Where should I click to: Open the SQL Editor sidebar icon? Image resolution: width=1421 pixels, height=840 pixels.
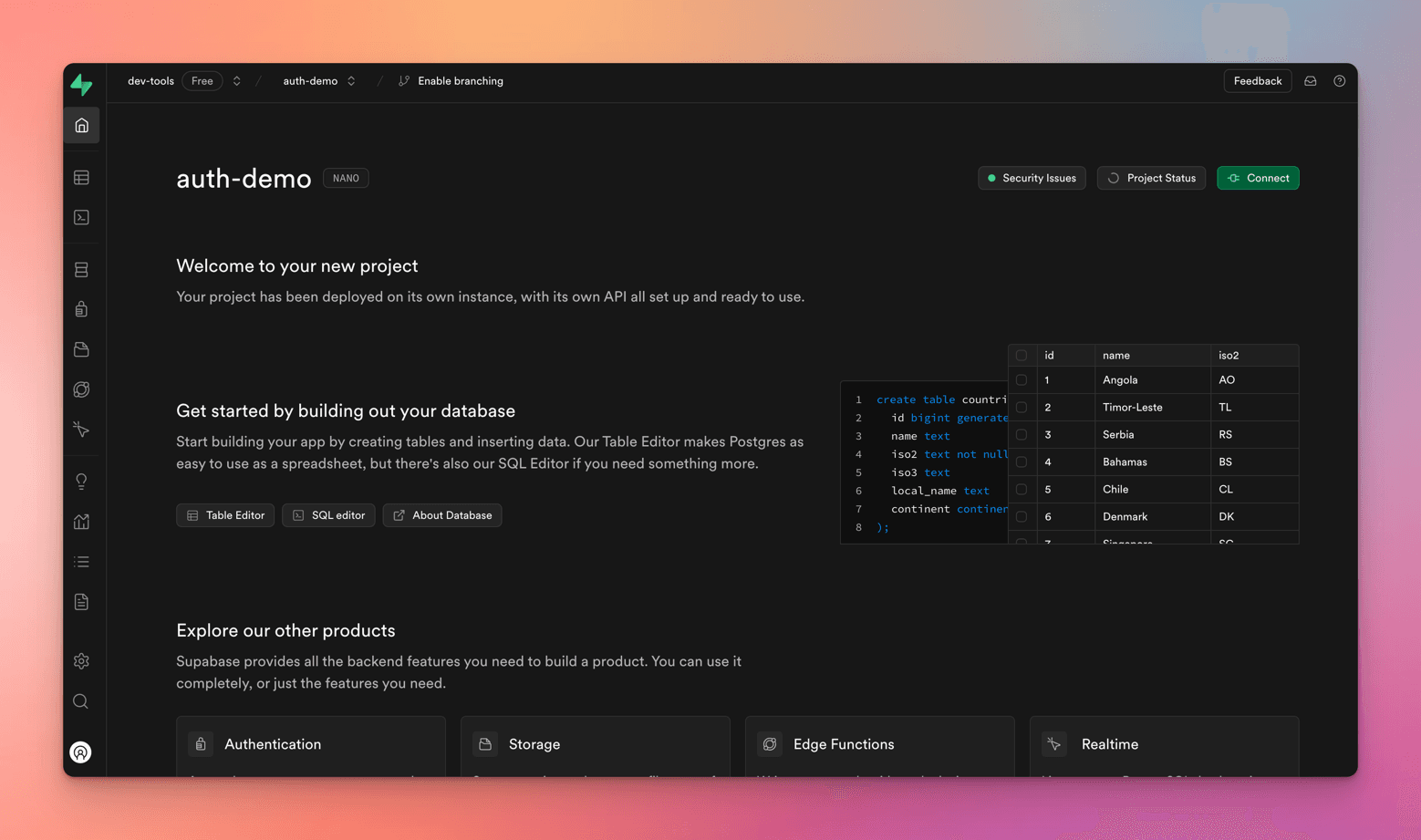[x=81, y=217]
